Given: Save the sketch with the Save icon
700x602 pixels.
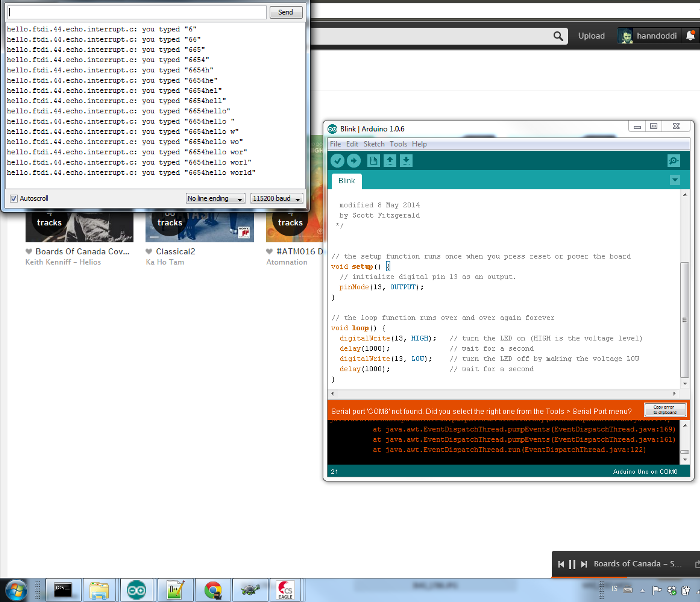Looking at the screenshot, I should [406, 160].
